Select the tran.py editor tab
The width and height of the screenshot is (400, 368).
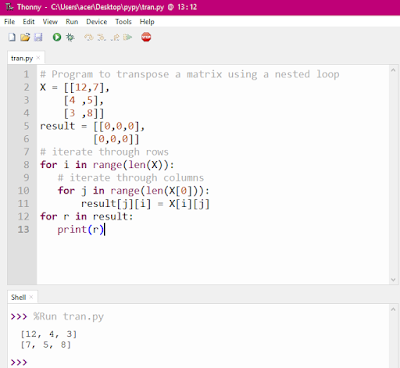[x=22, y=58]
